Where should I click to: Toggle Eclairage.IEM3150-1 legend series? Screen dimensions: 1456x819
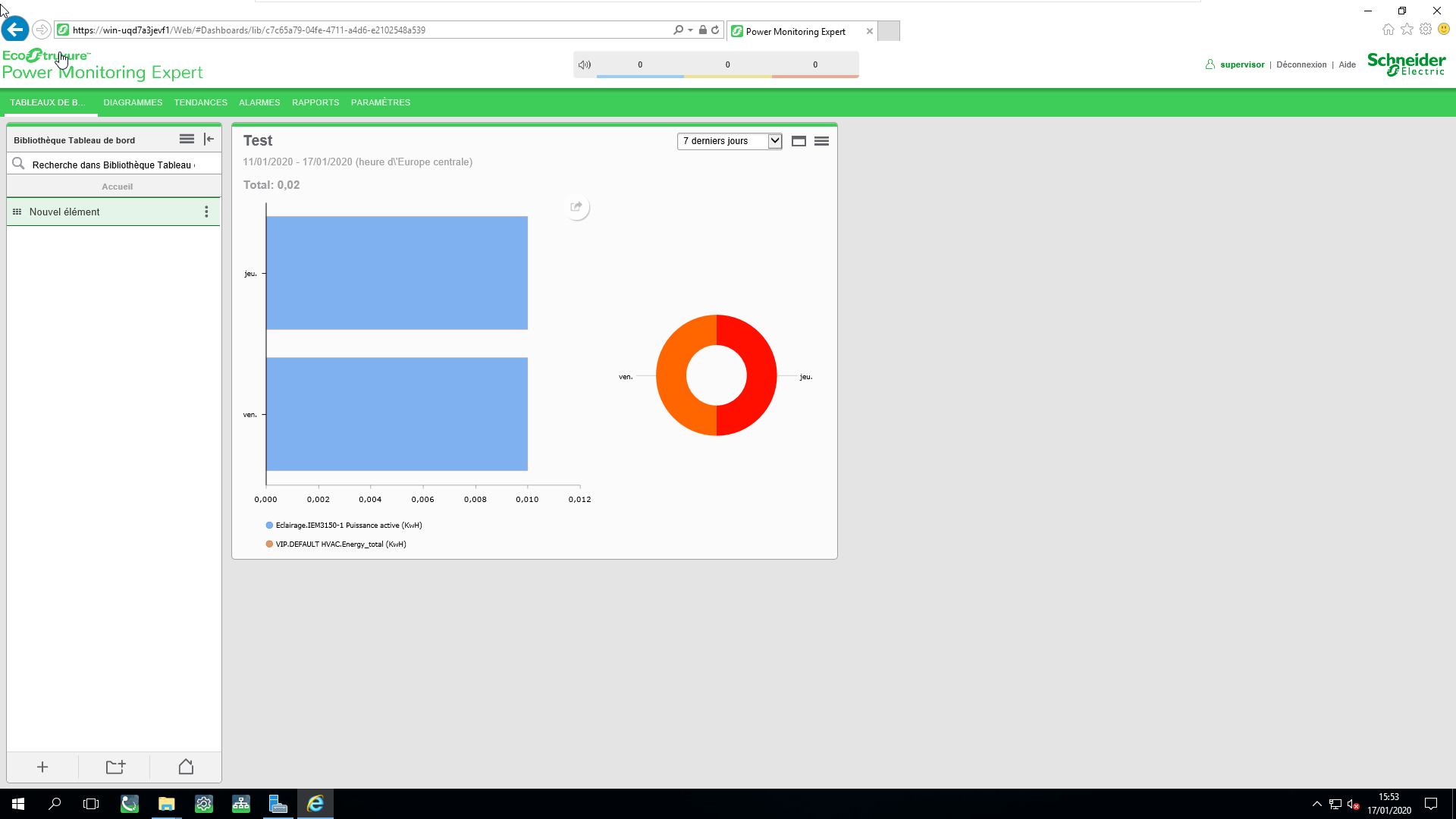(348, 526)
